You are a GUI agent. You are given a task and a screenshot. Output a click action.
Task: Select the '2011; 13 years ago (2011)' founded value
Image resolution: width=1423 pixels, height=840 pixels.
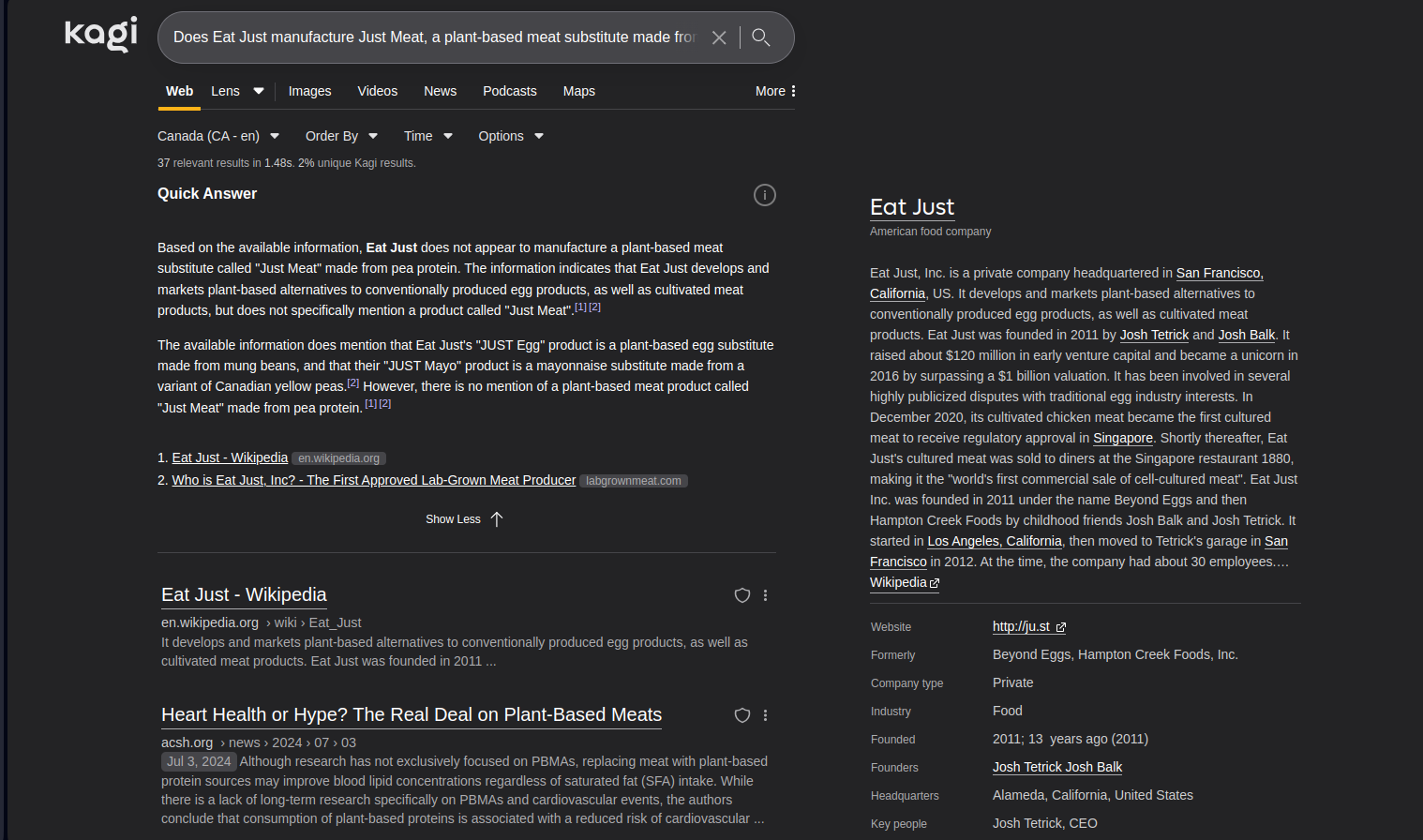[x=1071, y=739]
